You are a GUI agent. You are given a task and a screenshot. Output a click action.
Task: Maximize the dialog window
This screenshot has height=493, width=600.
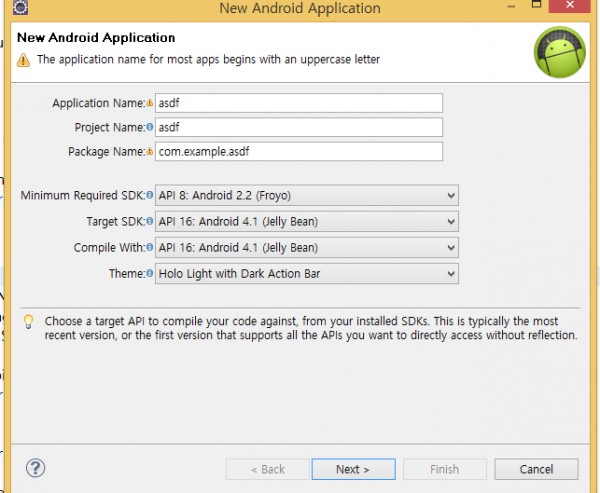536,4
